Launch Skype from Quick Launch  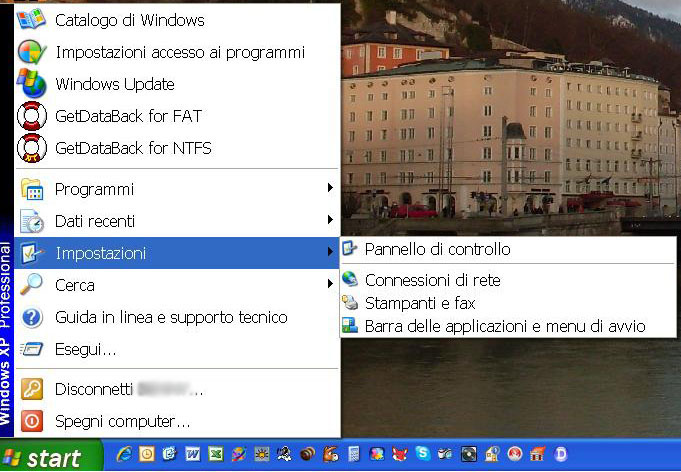pyautogui.click(x=422, y=454)
